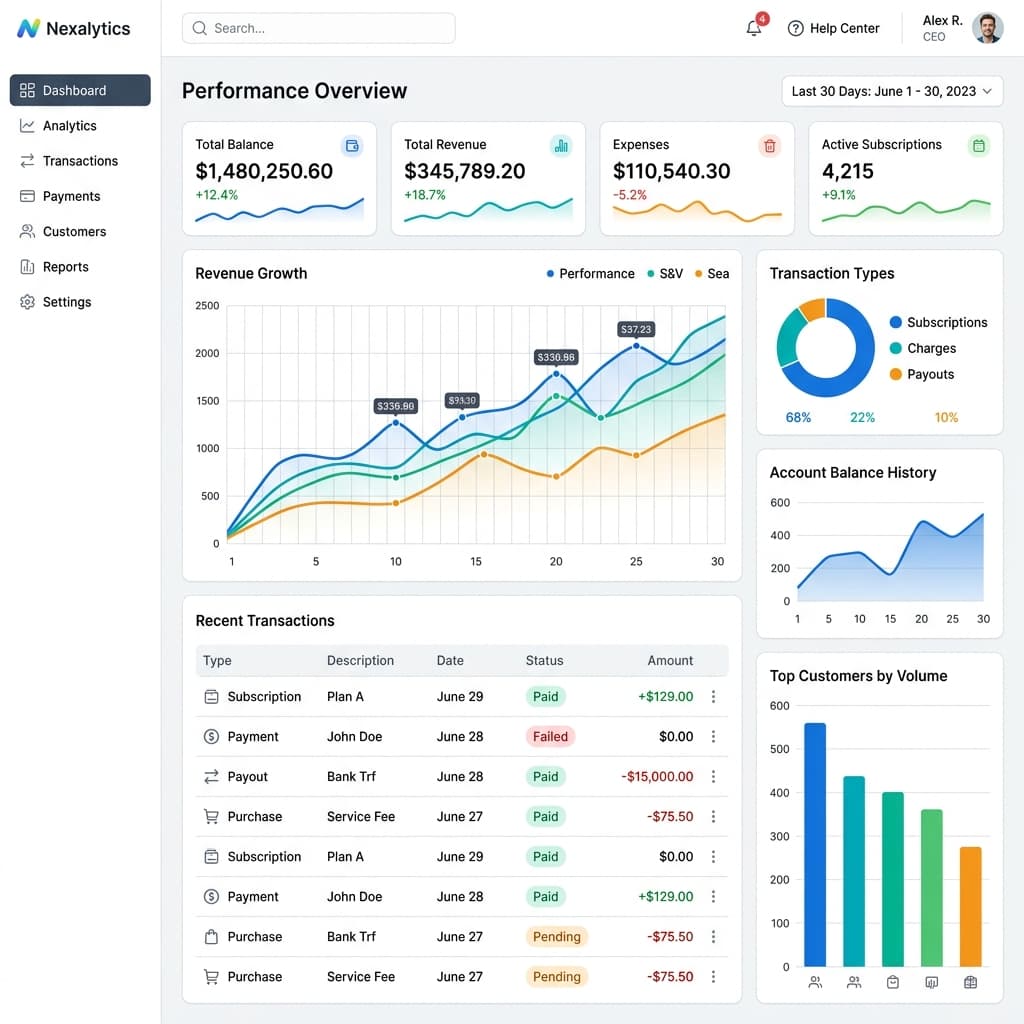Click the Expenses trash icon
The image size is (1024, 1024).
(770, 145)
